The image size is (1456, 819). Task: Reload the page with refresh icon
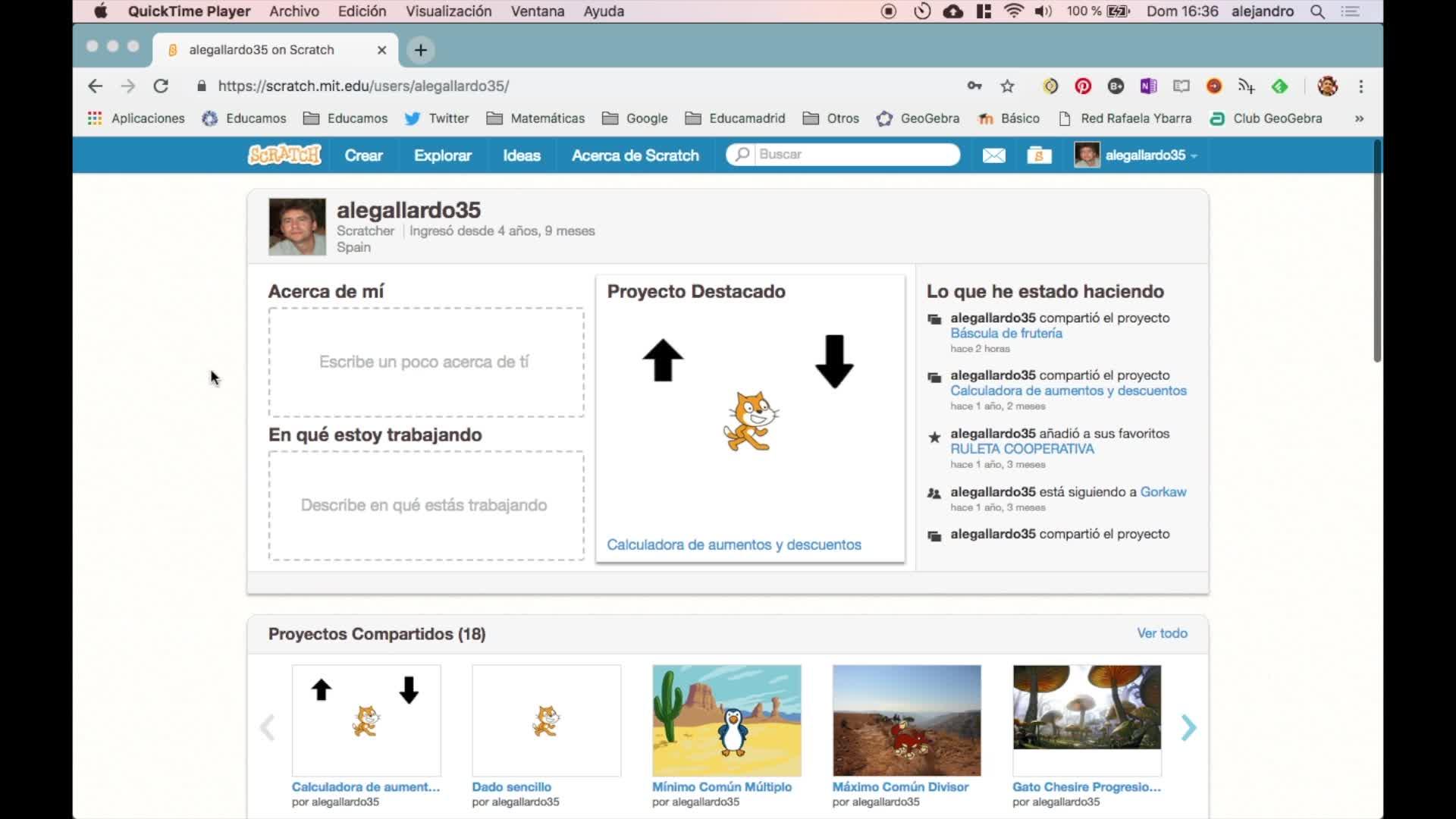[161, 86]
